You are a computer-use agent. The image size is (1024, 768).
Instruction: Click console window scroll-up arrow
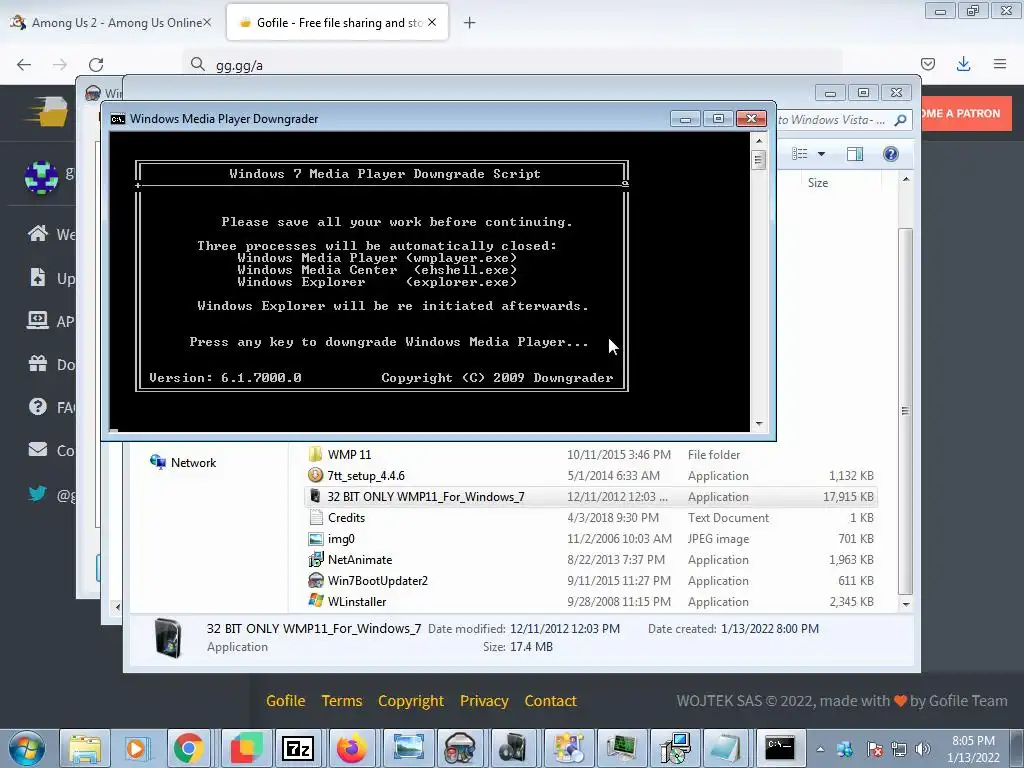point(759,140)
